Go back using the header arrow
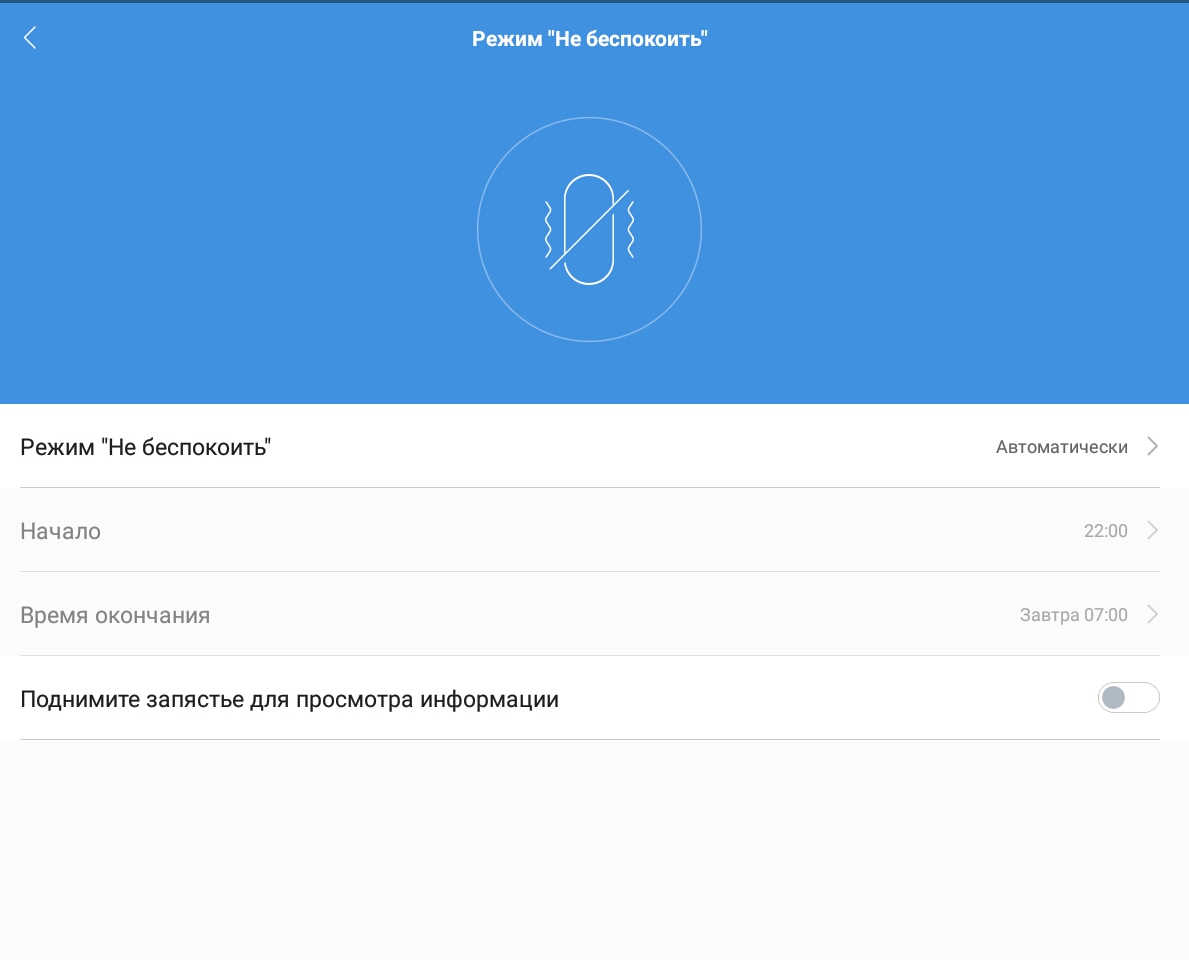 pos(30,38)
